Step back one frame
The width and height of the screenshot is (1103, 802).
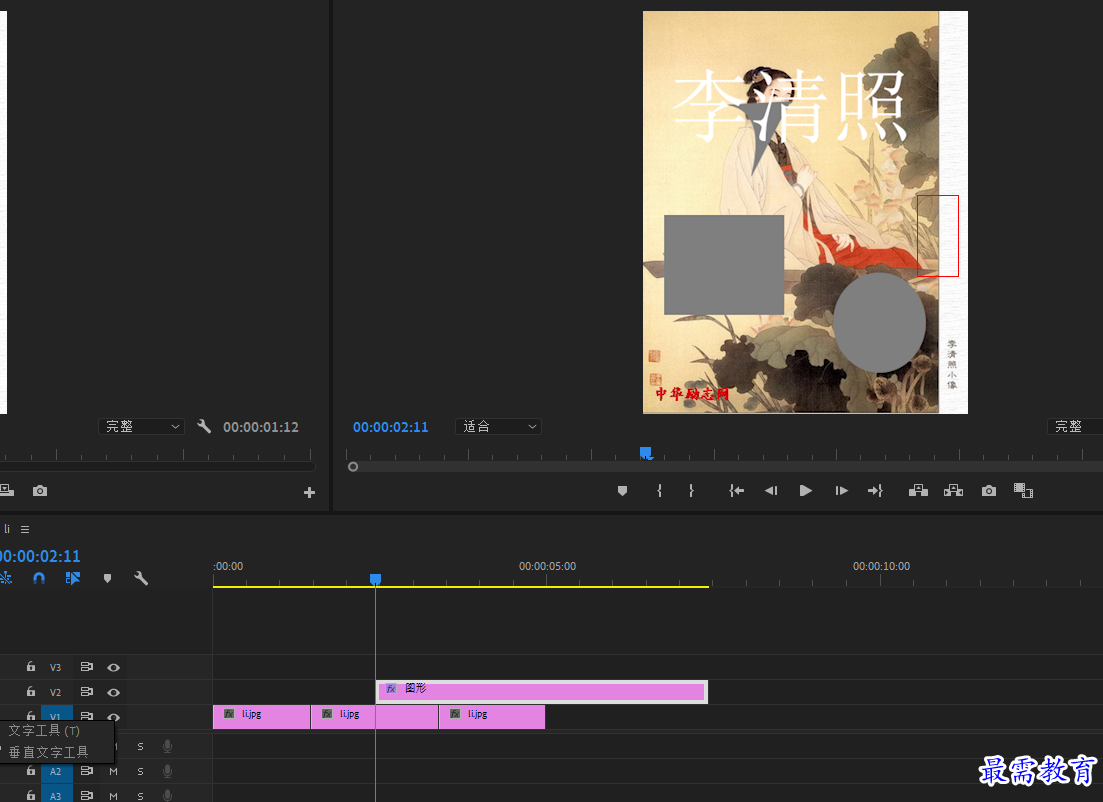pos(771,490)
